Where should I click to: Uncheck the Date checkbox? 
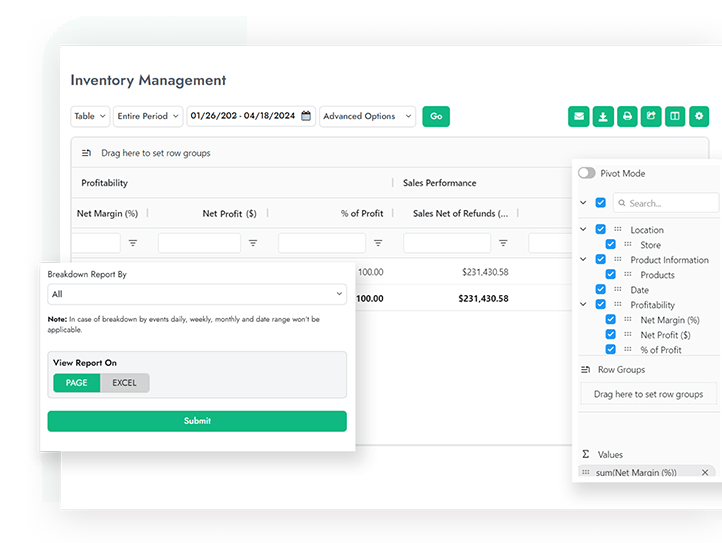[x=600, y=289]
